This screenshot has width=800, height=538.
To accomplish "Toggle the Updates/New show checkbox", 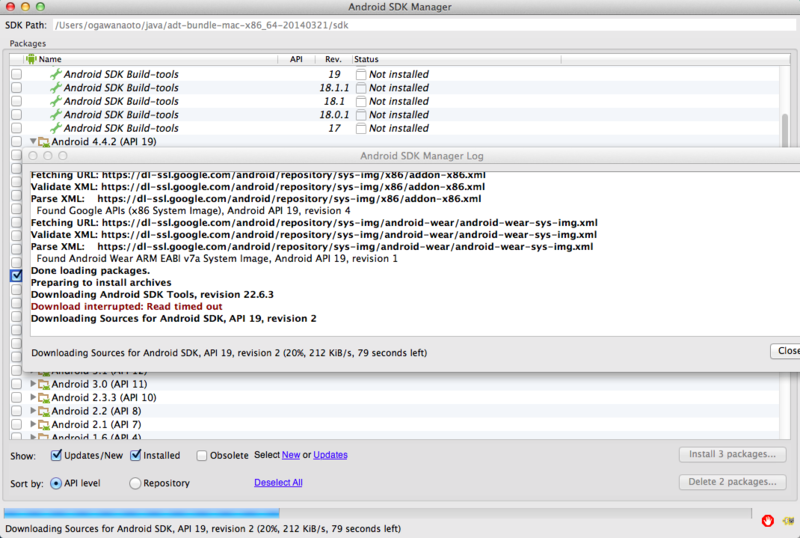I will point(56,455).
